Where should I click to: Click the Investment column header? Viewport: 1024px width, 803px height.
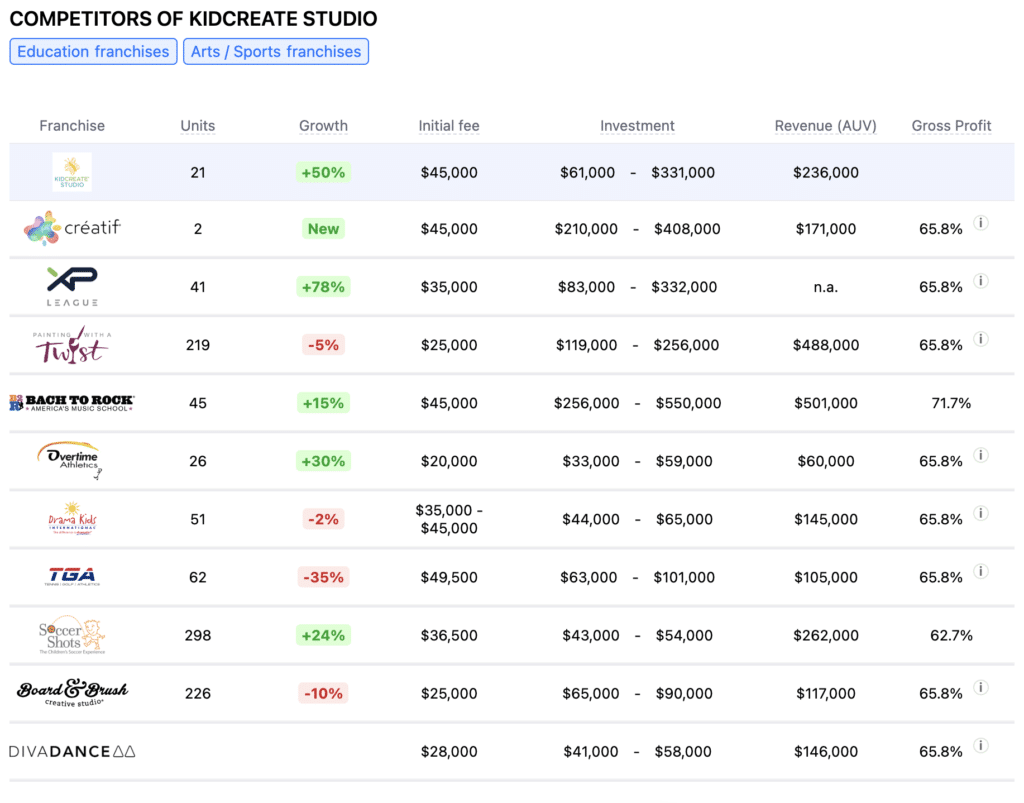point(637,125)
